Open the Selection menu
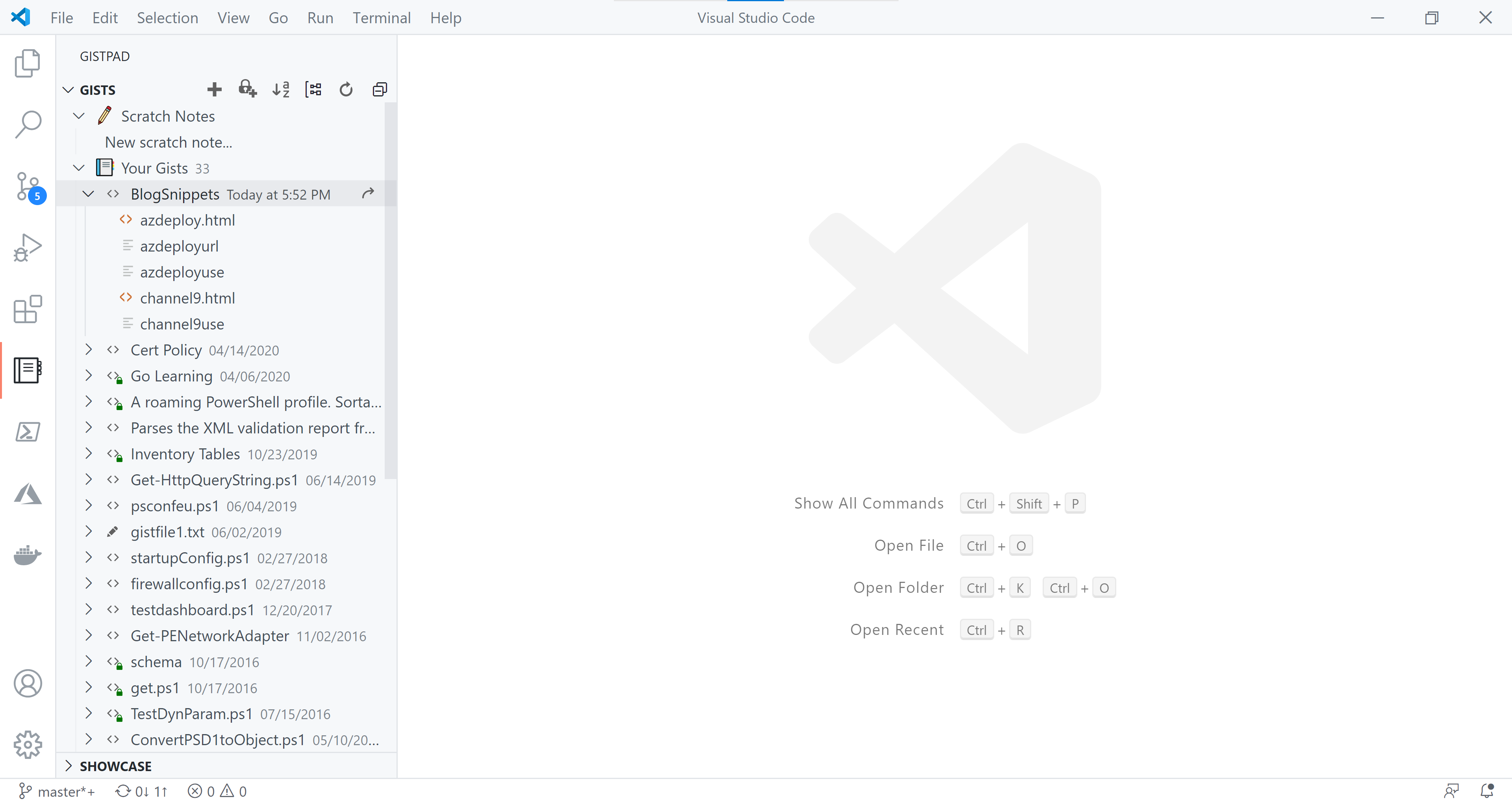1512x803 pixels. tap(167, 18)
